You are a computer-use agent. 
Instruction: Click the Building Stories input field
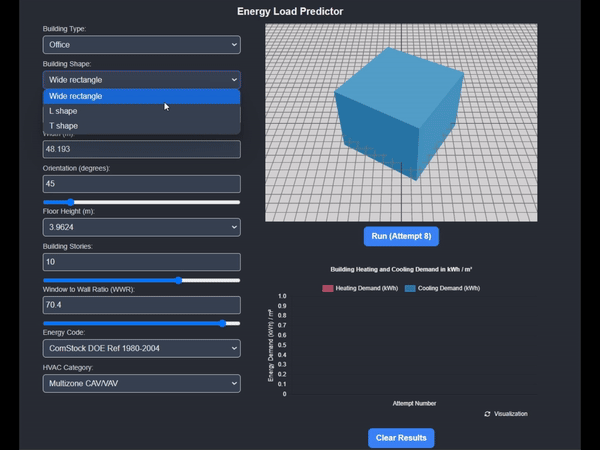142,262
